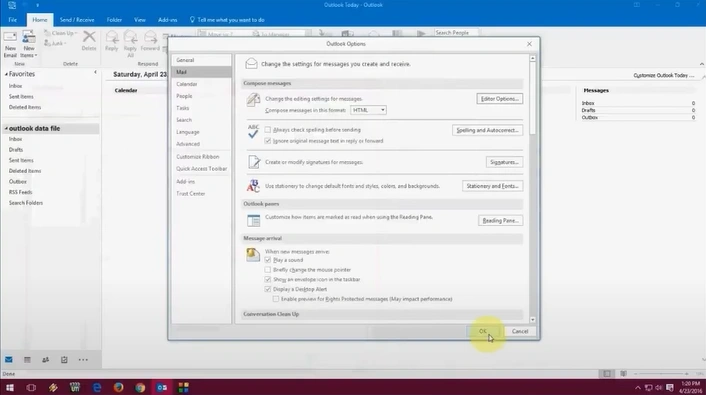Open Customize Outlook Today link
Screen dimensions: 706x395
click(664, 76)
